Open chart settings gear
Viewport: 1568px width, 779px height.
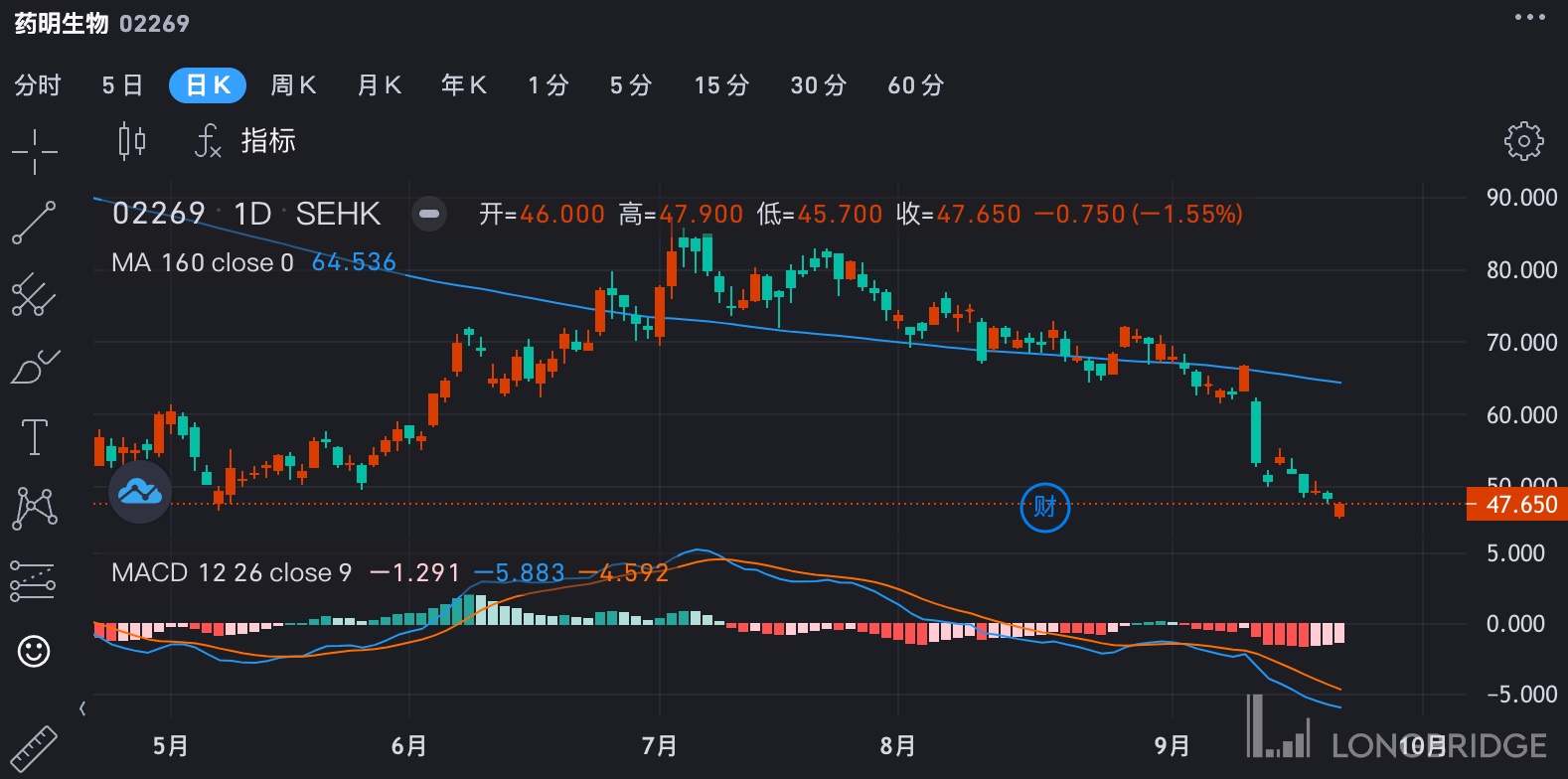click(1523, 141)
